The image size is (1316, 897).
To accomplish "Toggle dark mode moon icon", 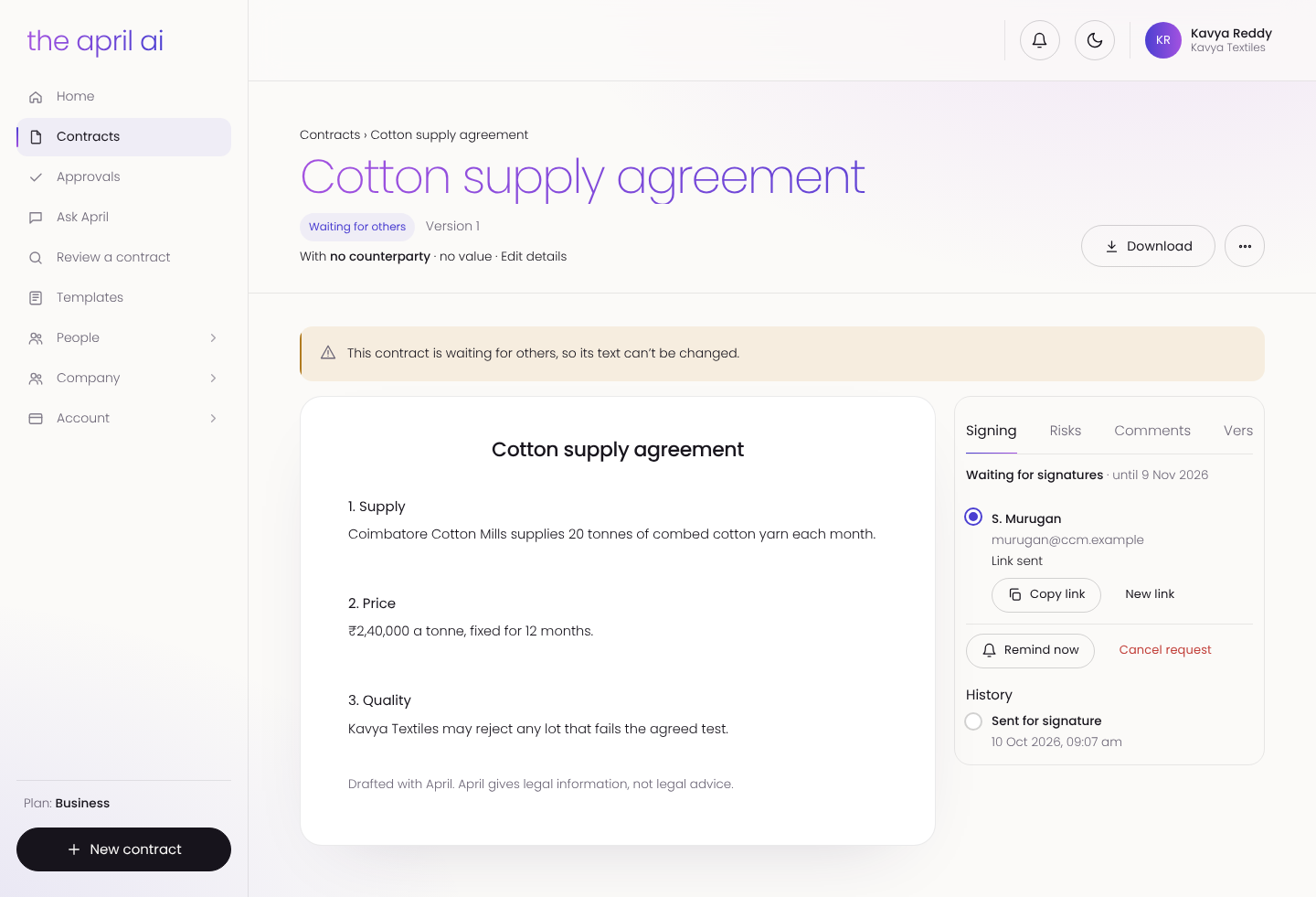I will (1095, 40).
